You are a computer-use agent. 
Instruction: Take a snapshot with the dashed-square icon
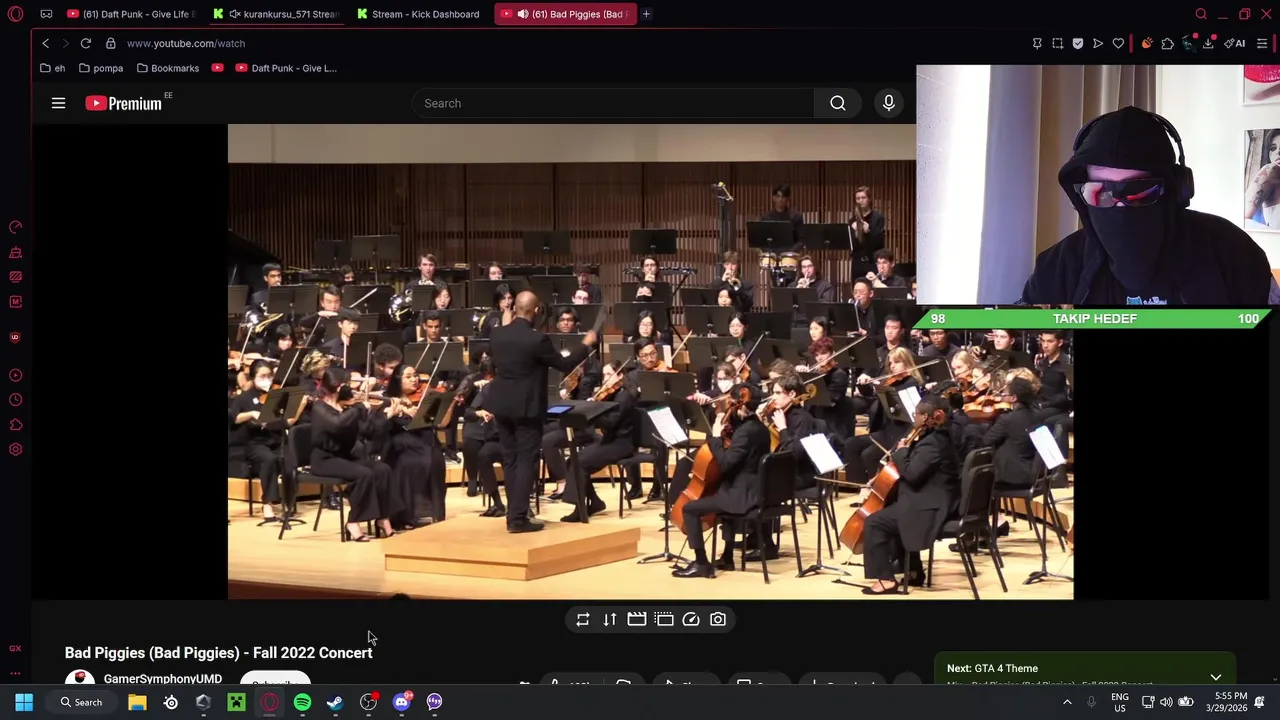tap(1057, 43)
